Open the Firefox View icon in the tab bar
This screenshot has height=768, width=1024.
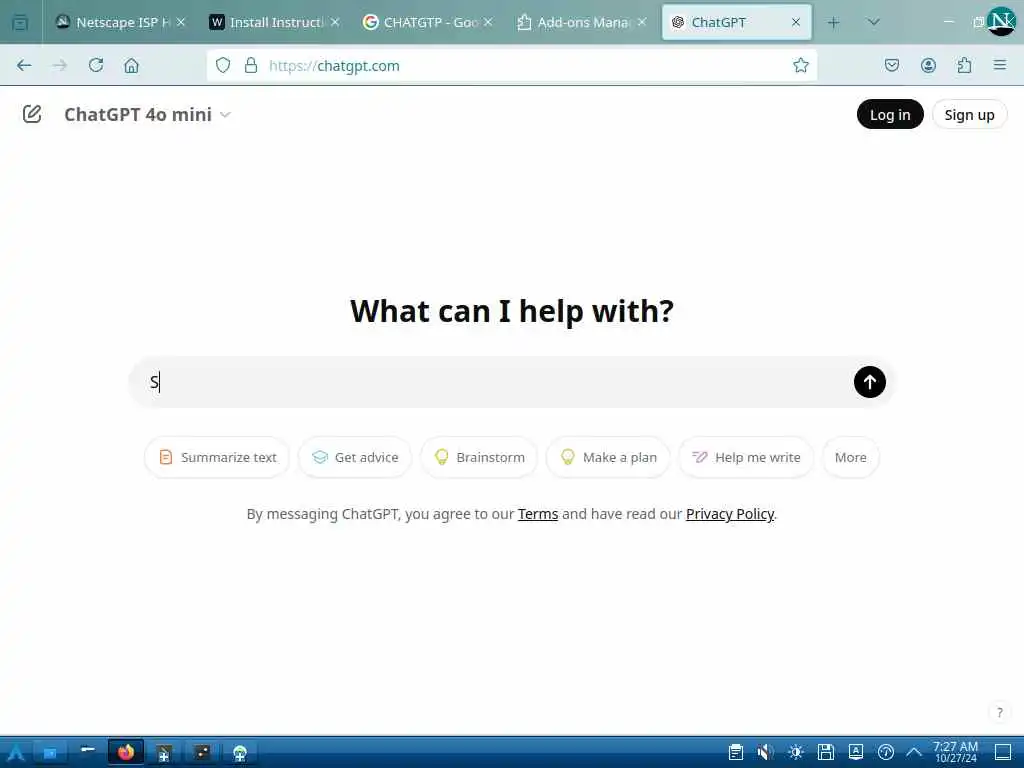click(x=20, y=22)
